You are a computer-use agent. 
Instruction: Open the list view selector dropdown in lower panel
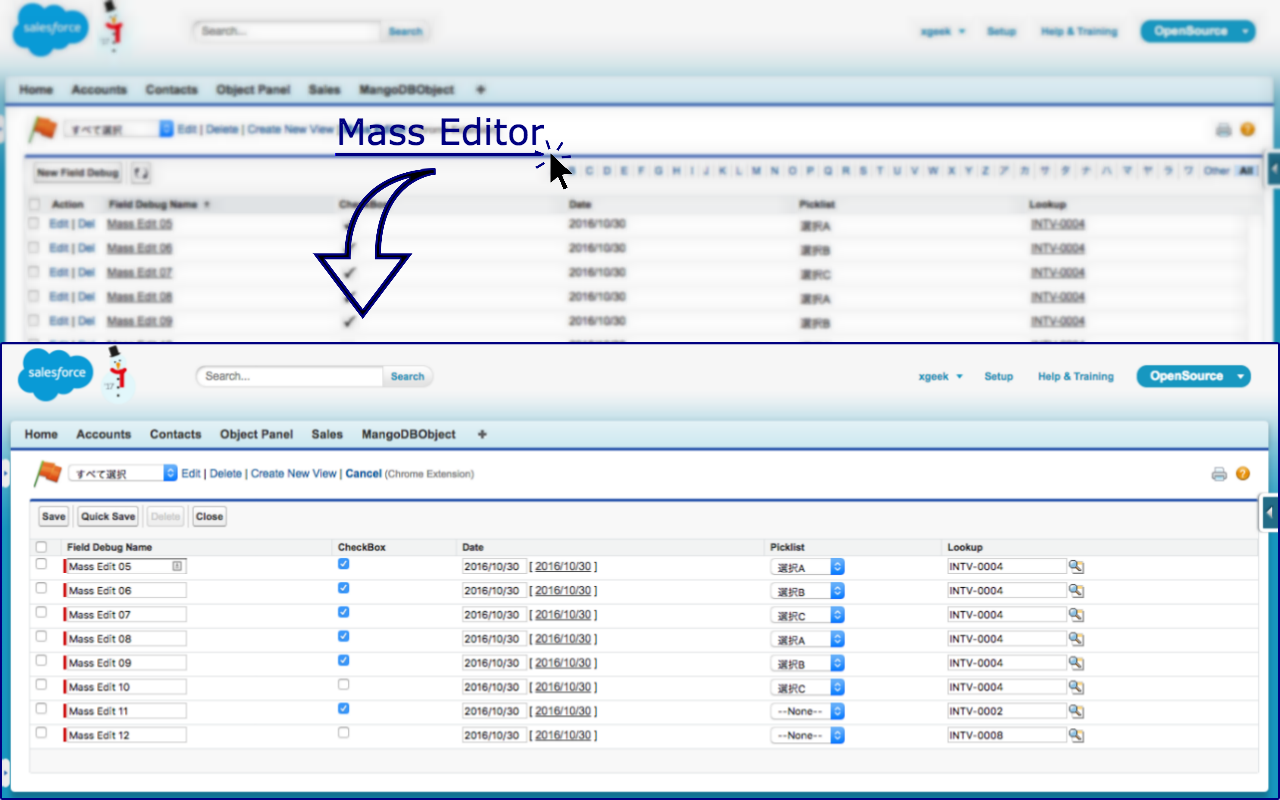click(122, 474)
